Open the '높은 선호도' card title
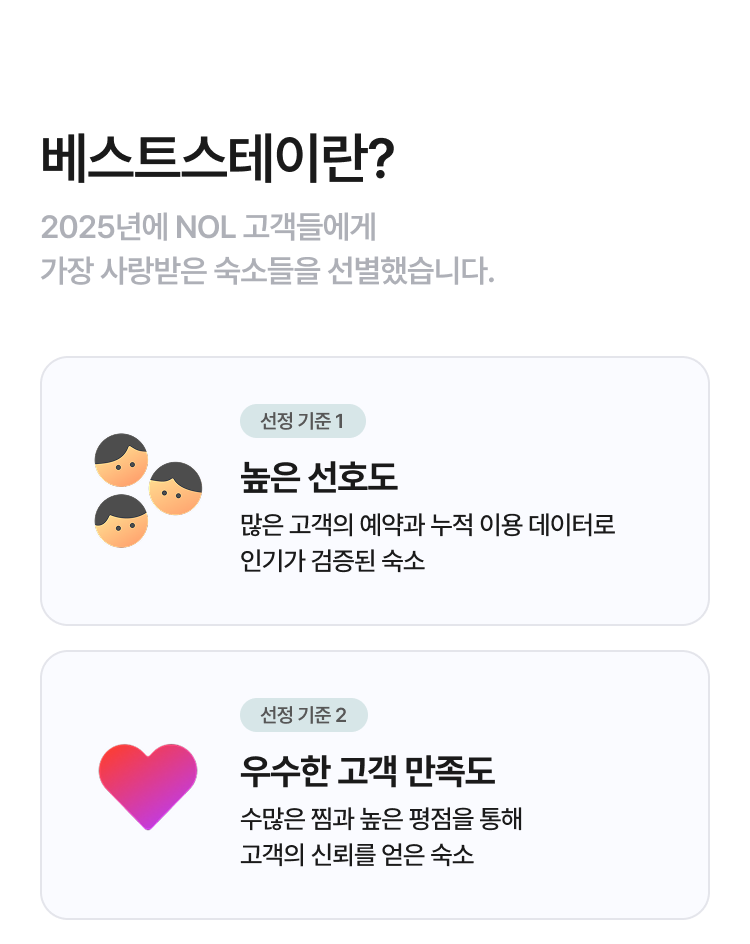The height and width of the screenshot is (944, 750). pyautogui.click(x=319, y=477)
